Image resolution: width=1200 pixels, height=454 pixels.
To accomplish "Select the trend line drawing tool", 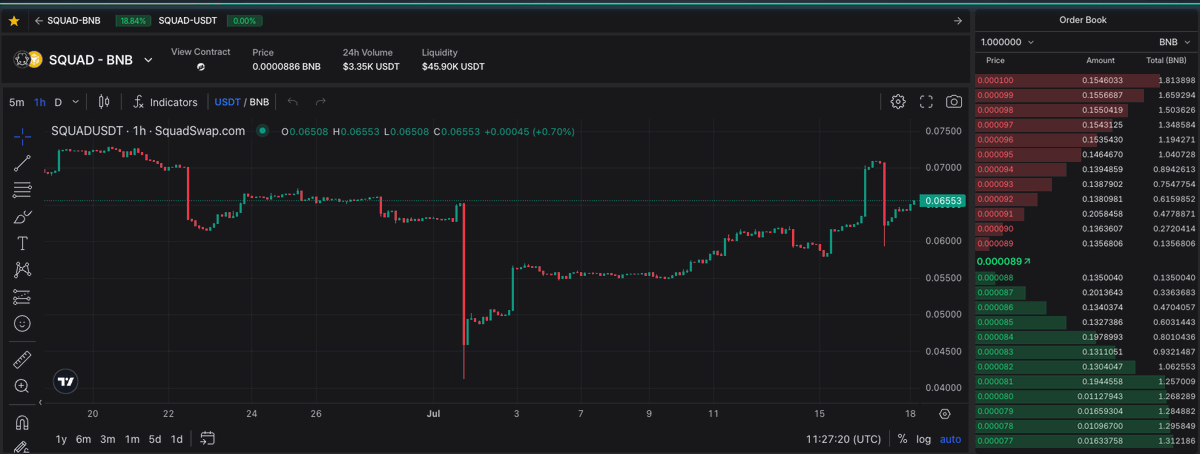I will click(22, 164).
